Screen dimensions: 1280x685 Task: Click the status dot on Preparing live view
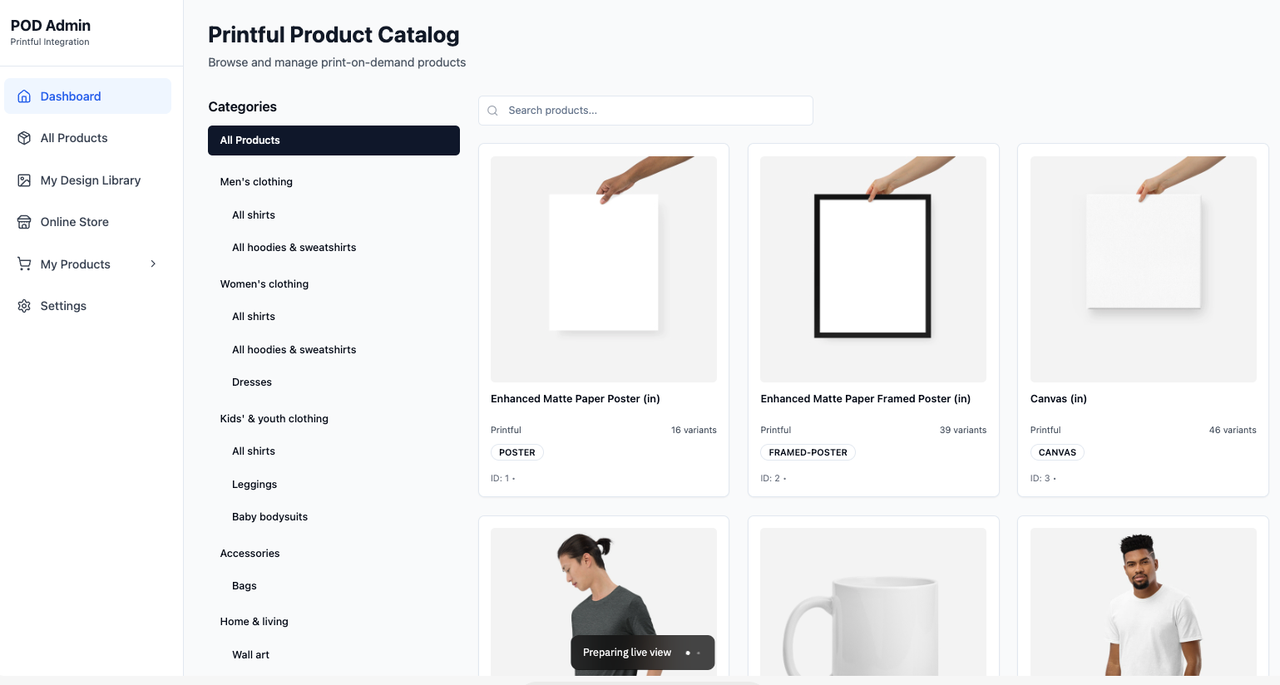point(686,652)
